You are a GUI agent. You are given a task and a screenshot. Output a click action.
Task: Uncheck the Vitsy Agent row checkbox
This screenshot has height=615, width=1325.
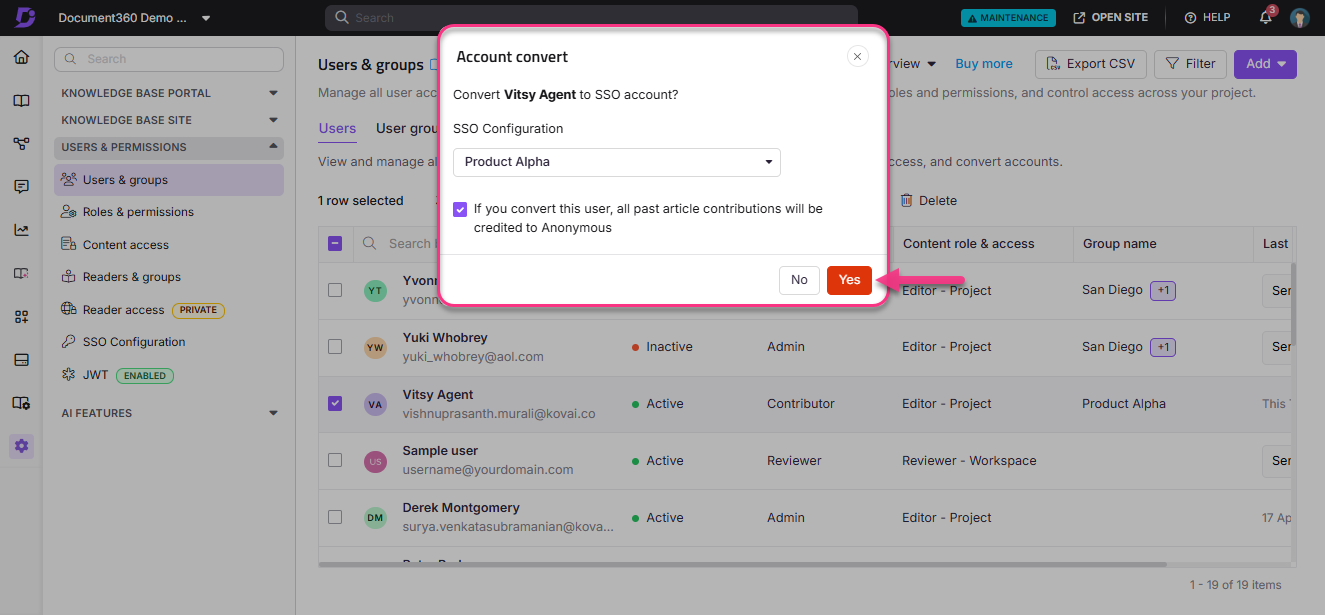[x=335, y=403]
